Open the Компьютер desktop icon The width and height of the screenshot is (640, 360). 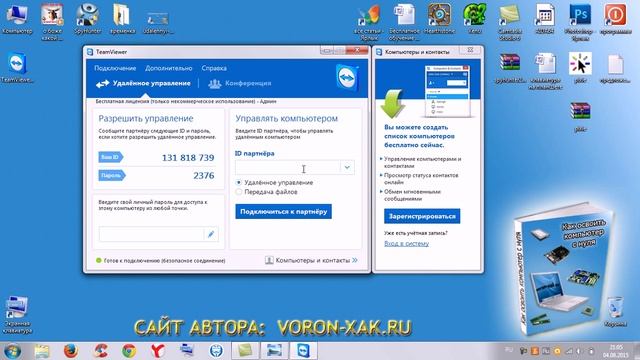17,18
